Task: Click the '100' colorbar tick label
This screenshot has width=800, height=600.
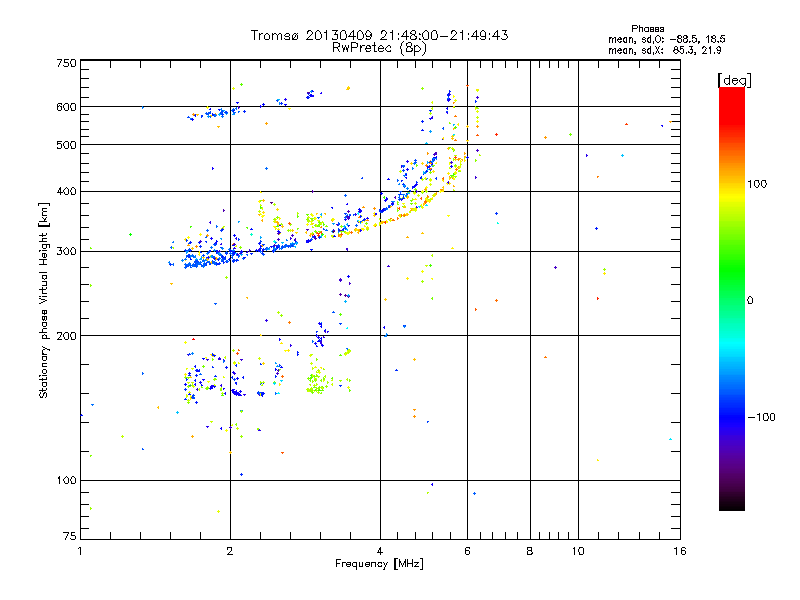Action: coord(757,184)
